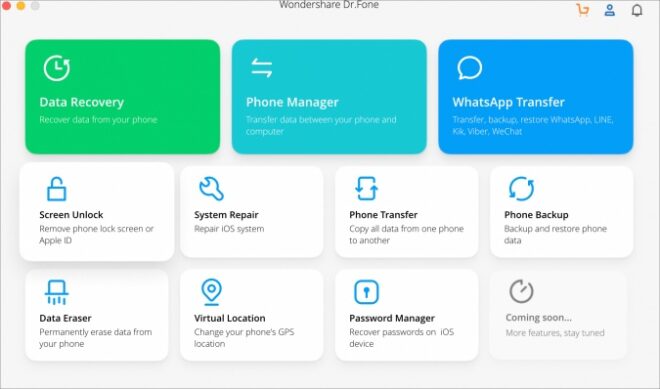Click 'Recover data from your phone' text
This screenshot has height=389, width=660.
tap(98, 120)
